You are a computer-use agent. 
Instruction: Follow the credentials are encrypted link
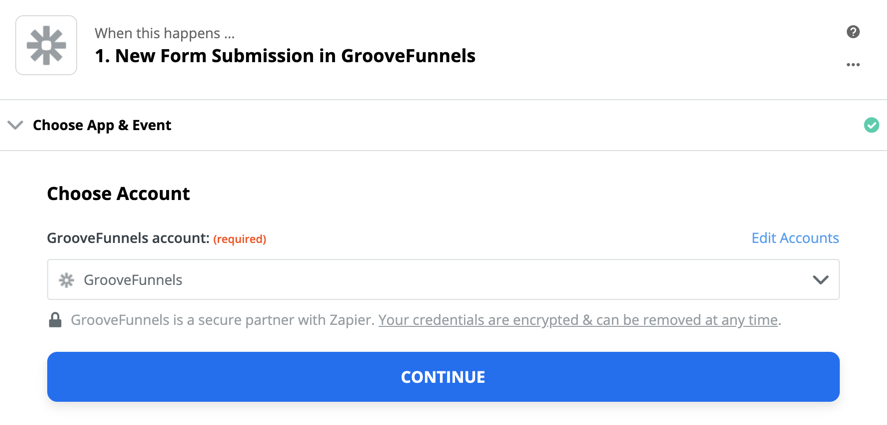(578, 320)
